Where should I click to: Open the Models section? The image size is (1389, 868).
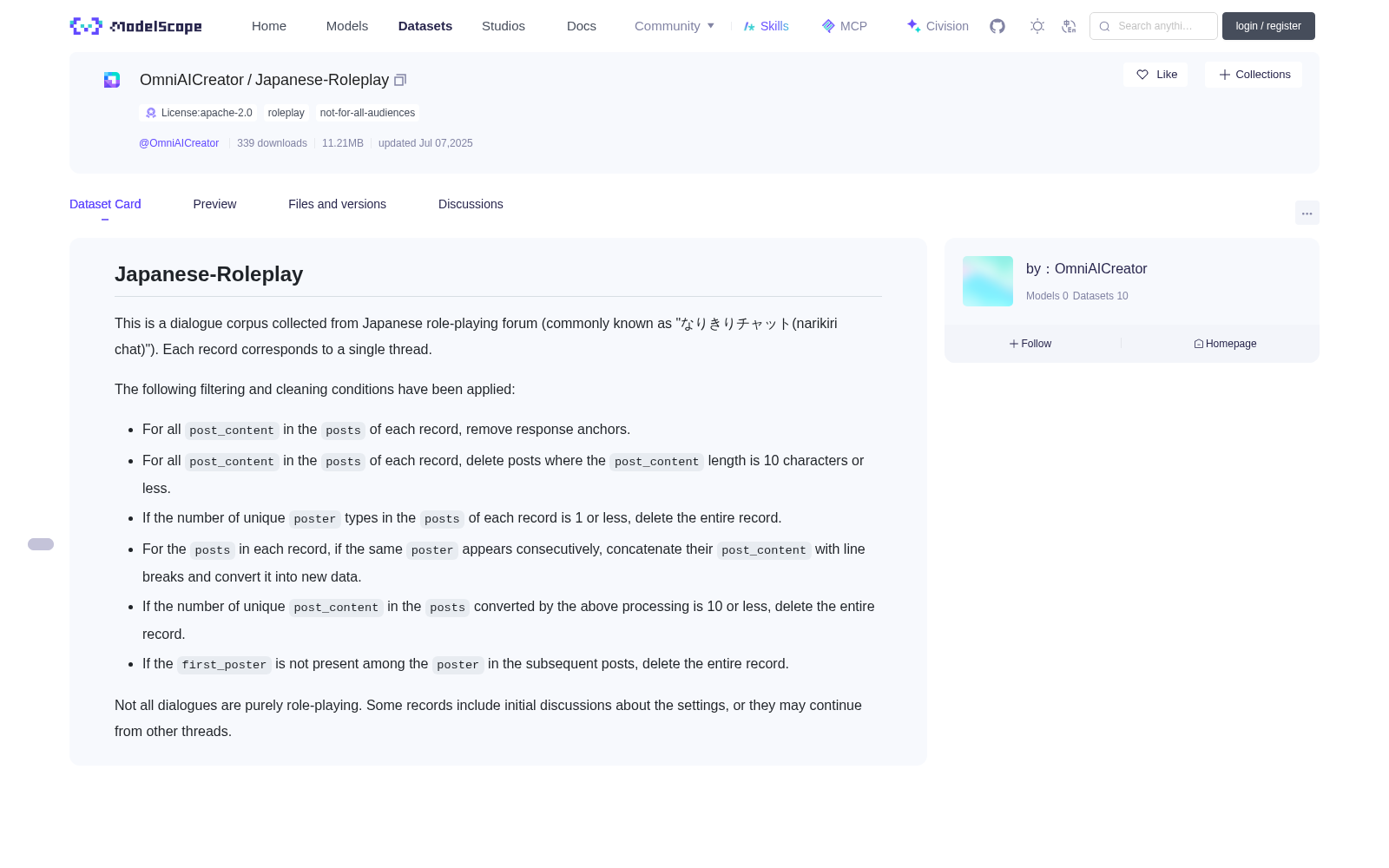(x=347, y=26)
